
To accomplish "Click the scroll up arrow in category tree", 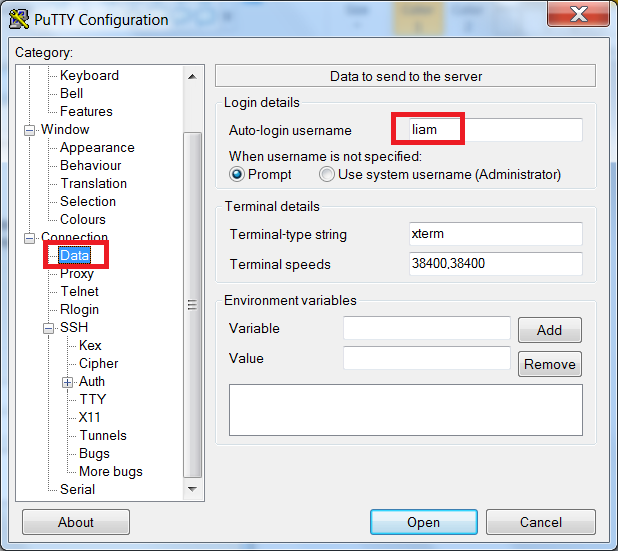I will pos(193,75).
